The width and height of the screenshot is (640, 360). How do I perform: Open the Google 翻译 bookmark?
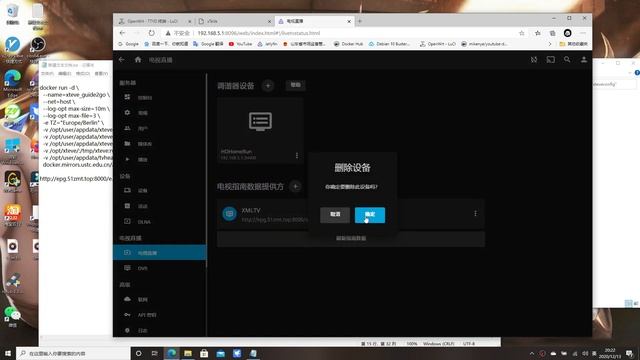click(x=208, y=44)
